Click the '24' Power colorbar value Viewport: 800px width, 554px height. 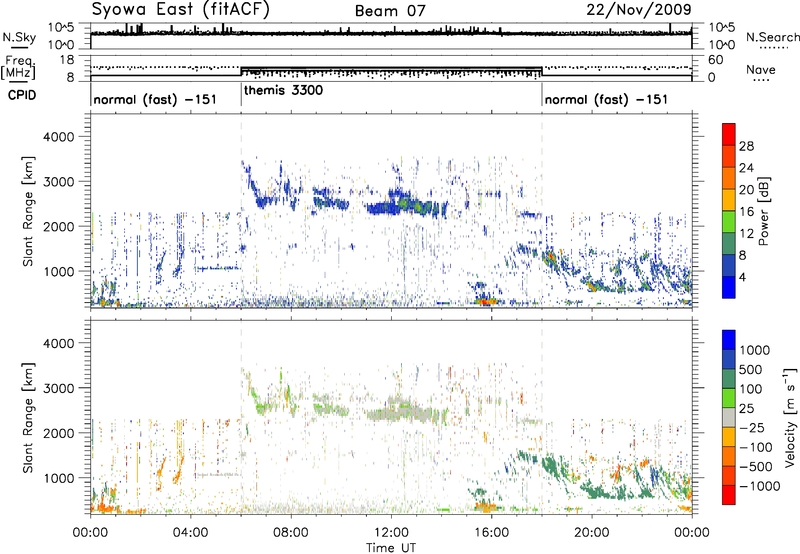[746, 168]
